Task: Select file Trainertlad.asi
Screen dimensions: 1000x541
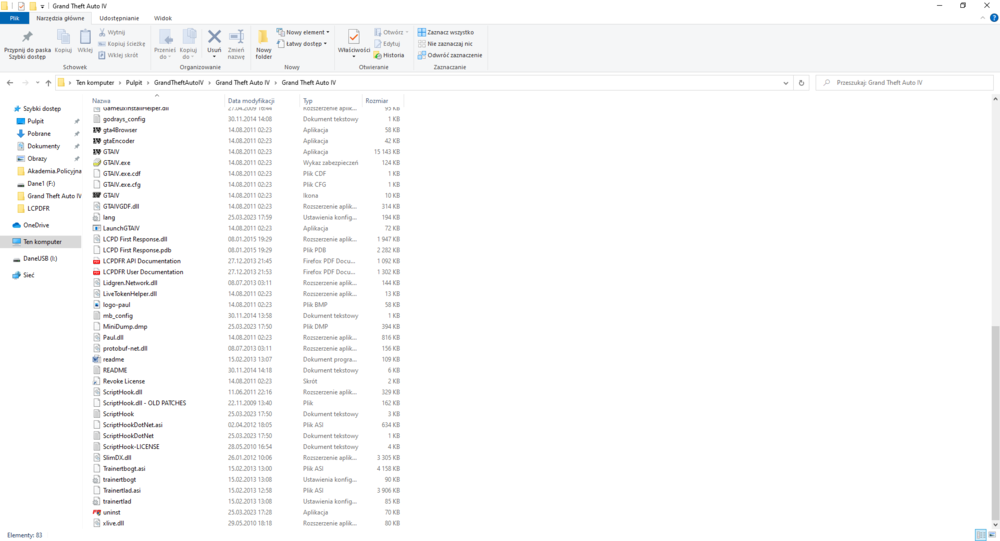Action: [x=121, y=491]
